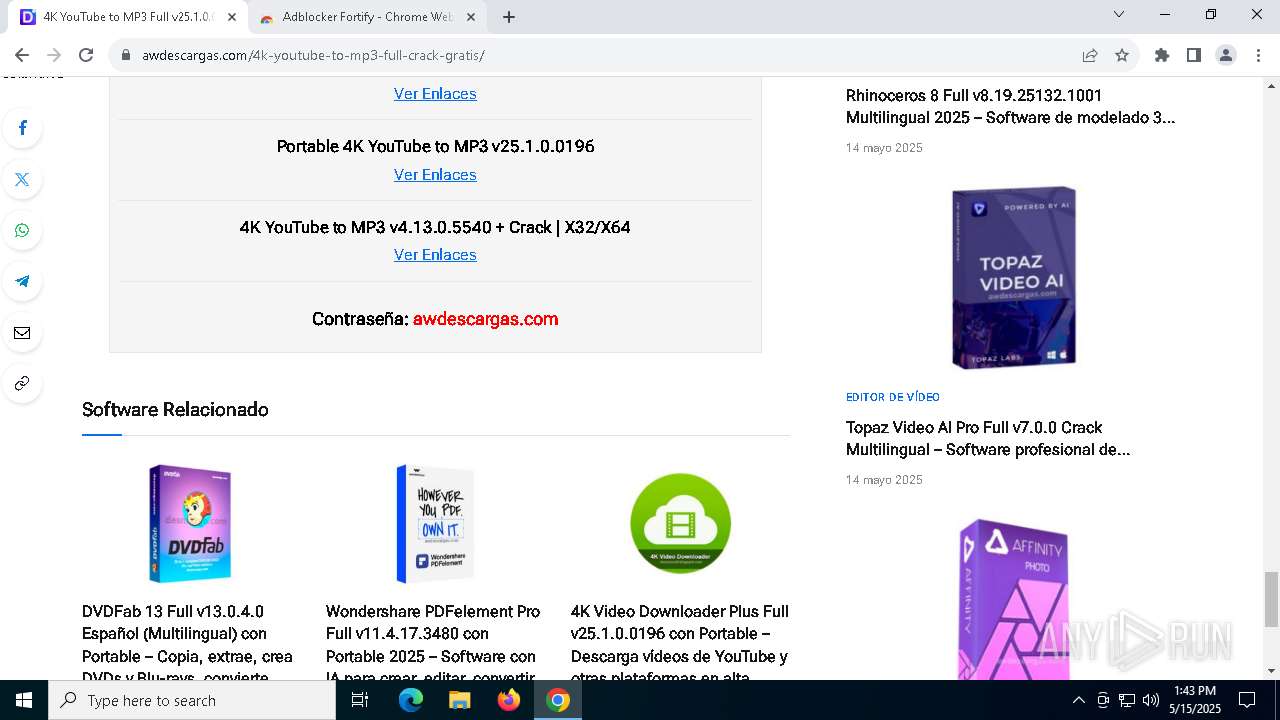Open 4K Video Downloader Plus Full post

tap(680, 644)
